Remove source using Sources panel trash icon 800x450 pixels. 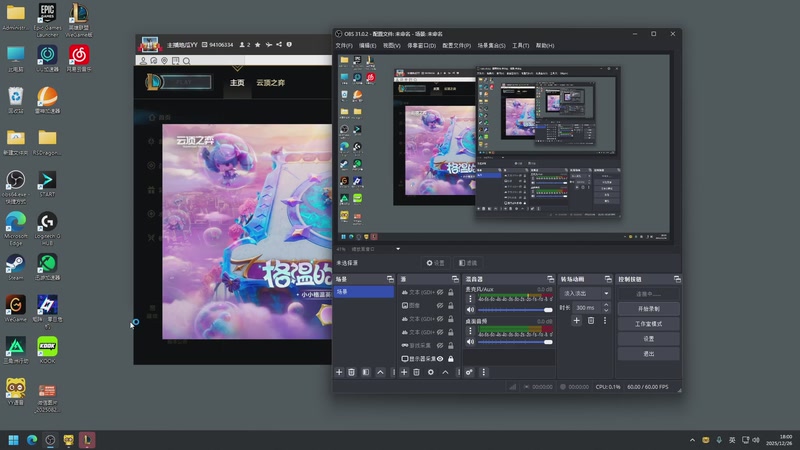pos(416,372)
